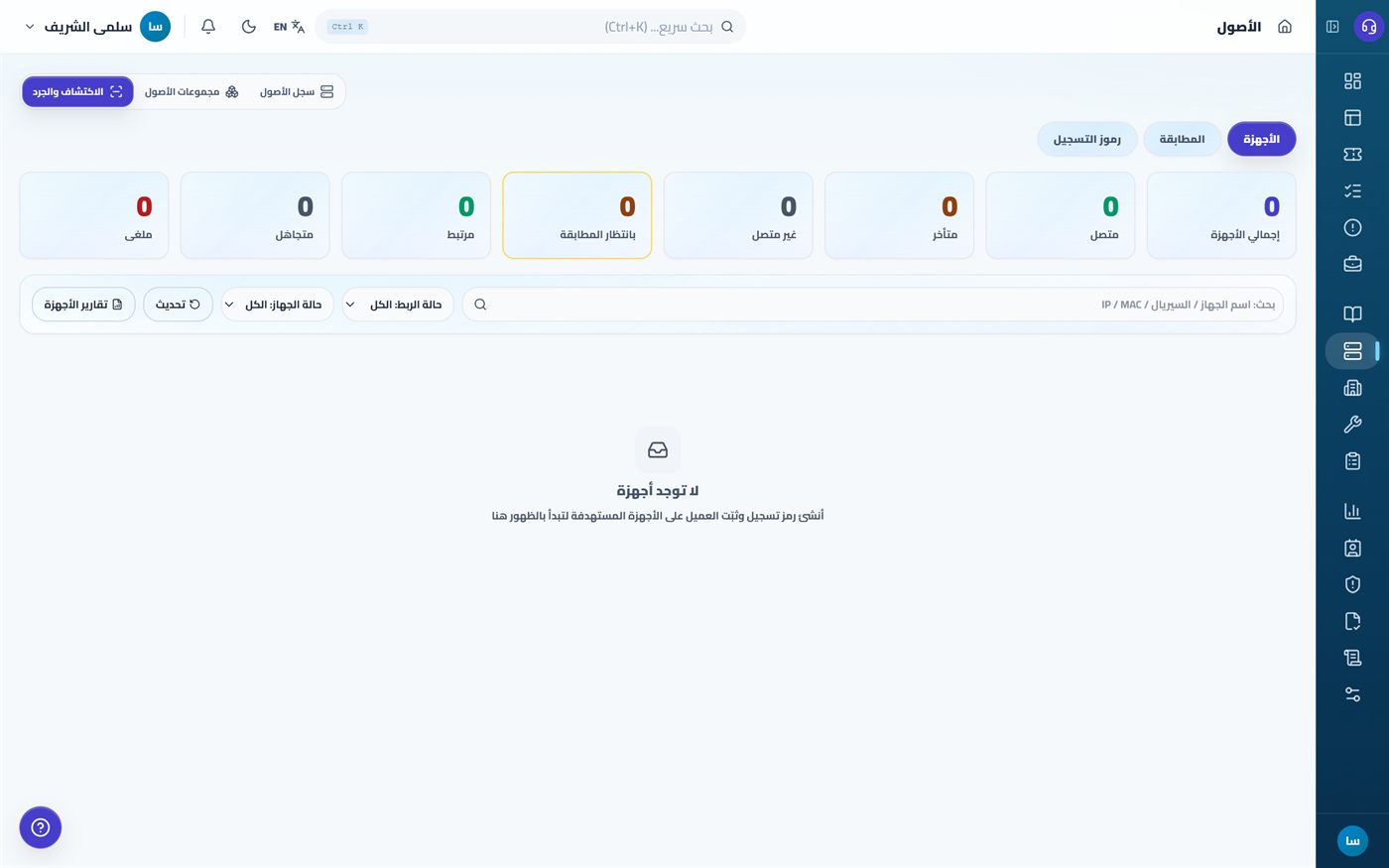Open الاكتشاف والجرد view
Screen dimensions: 1389x868
pos(77,92)
